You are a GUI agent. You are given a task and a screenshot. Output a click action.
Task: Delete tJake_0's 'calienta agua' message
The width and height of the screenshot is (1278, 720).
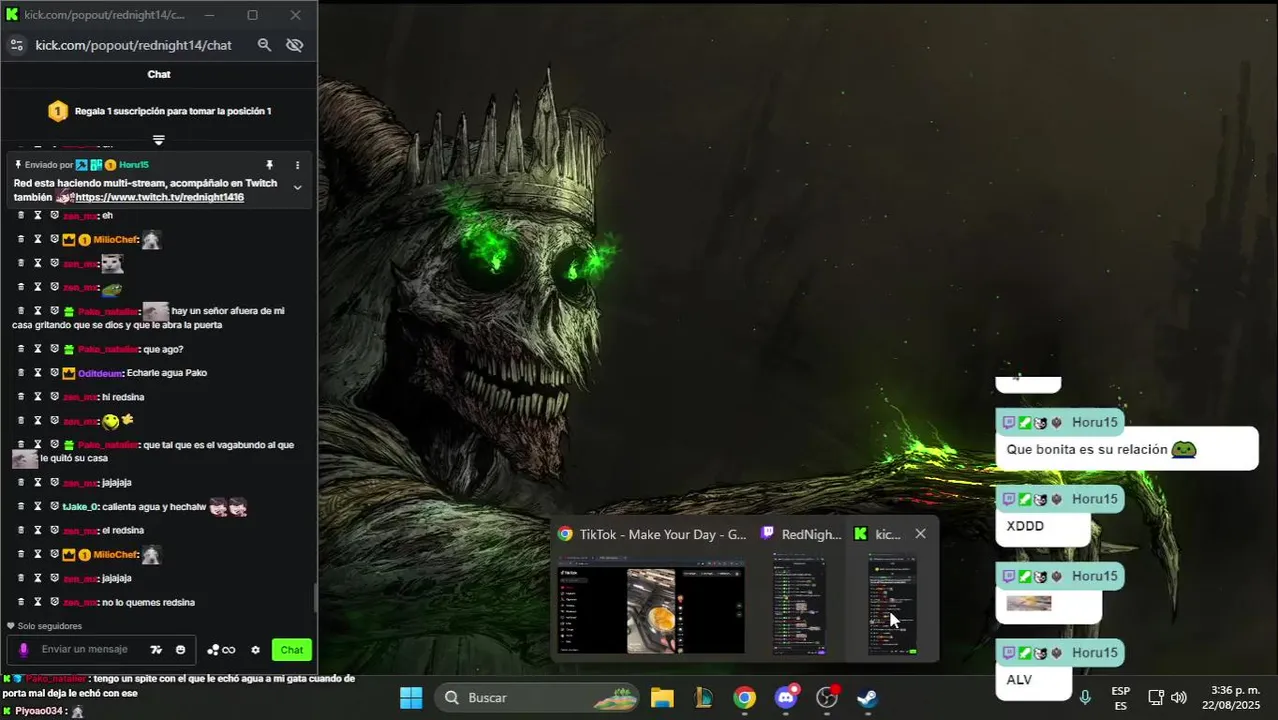click(20, 506)
